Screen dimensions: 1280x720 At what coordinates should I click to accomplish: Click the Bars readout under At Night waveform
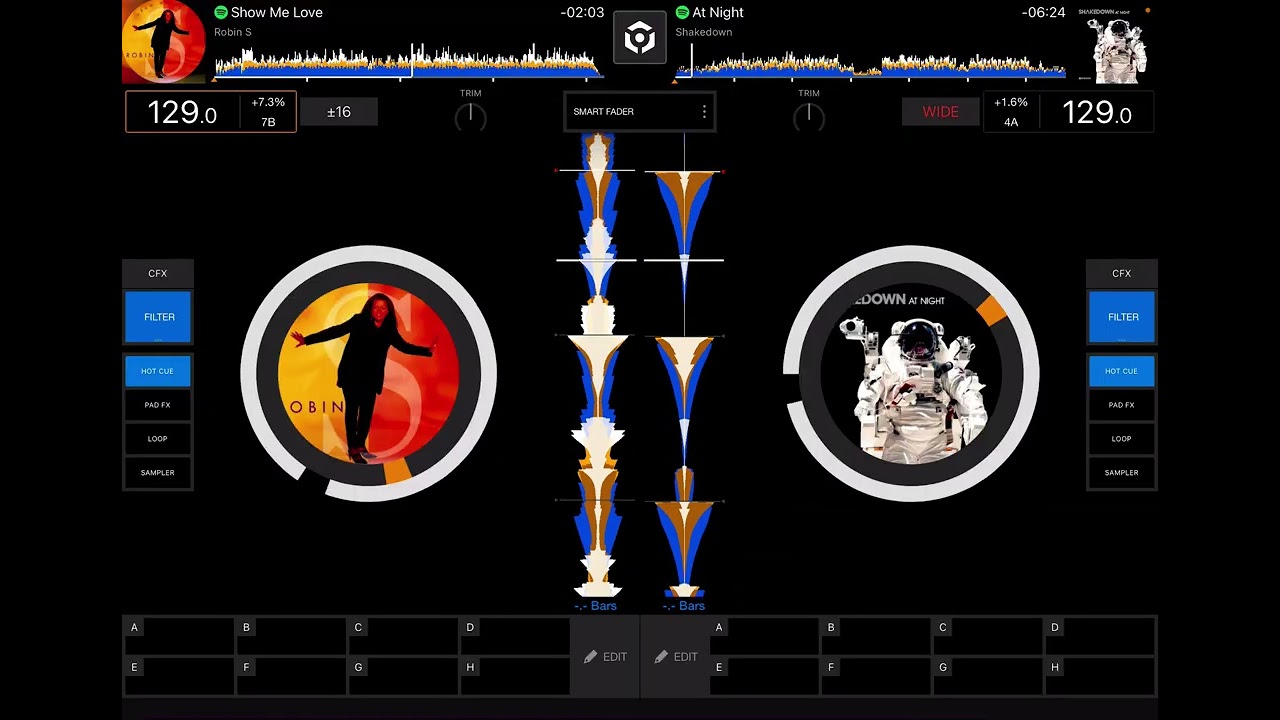(x=684, y=606)
